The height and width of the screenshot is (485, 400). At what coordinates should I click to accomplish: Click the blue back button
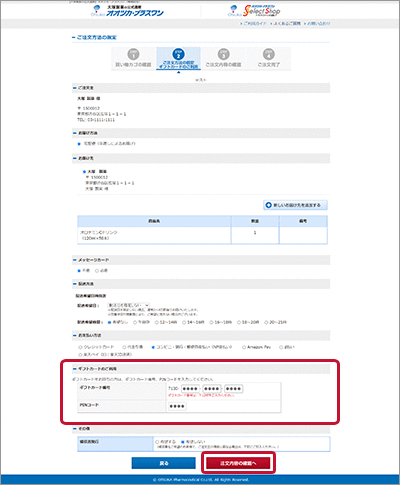tap(164, 463)
